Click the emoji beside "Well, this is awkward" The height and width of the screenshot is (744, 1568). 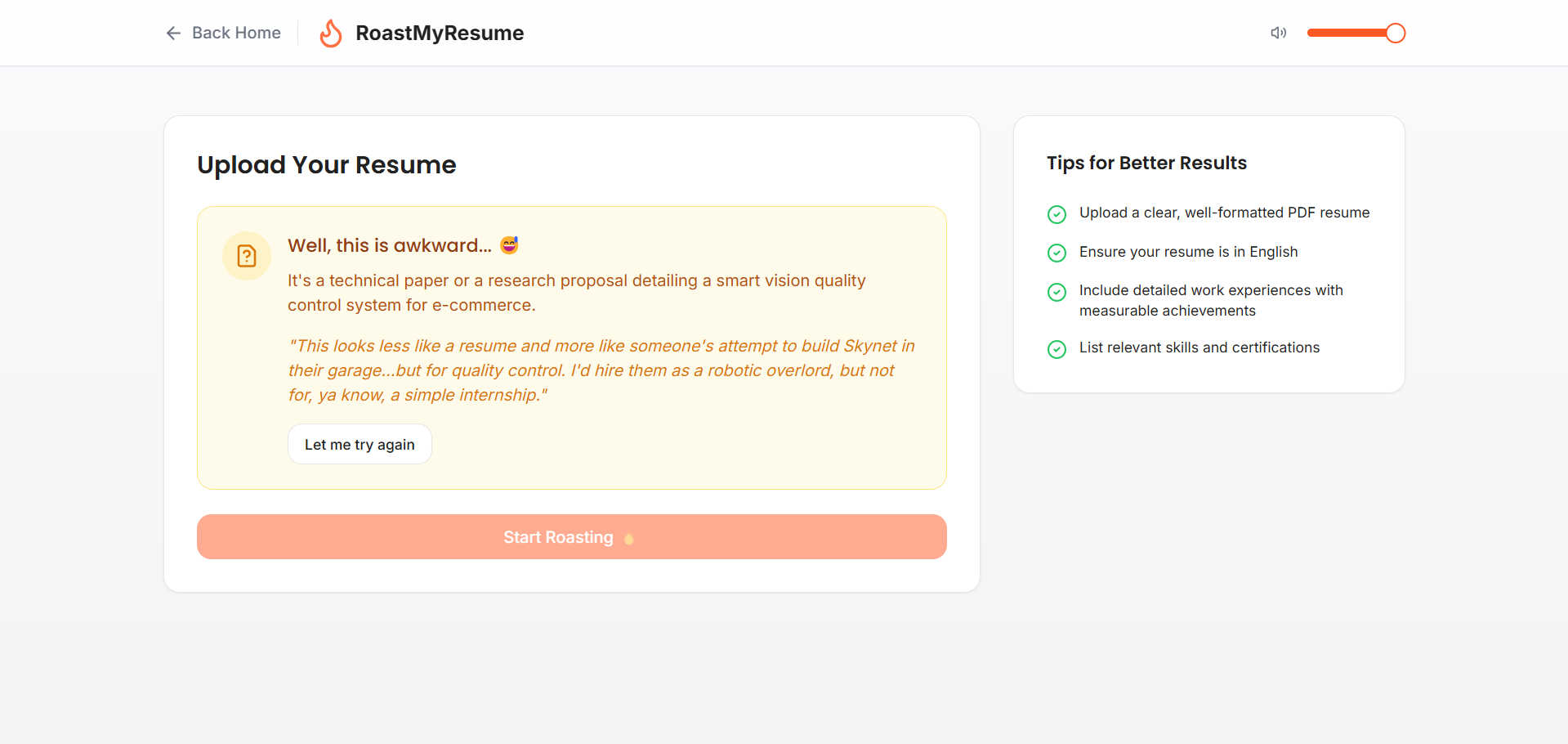509,245
